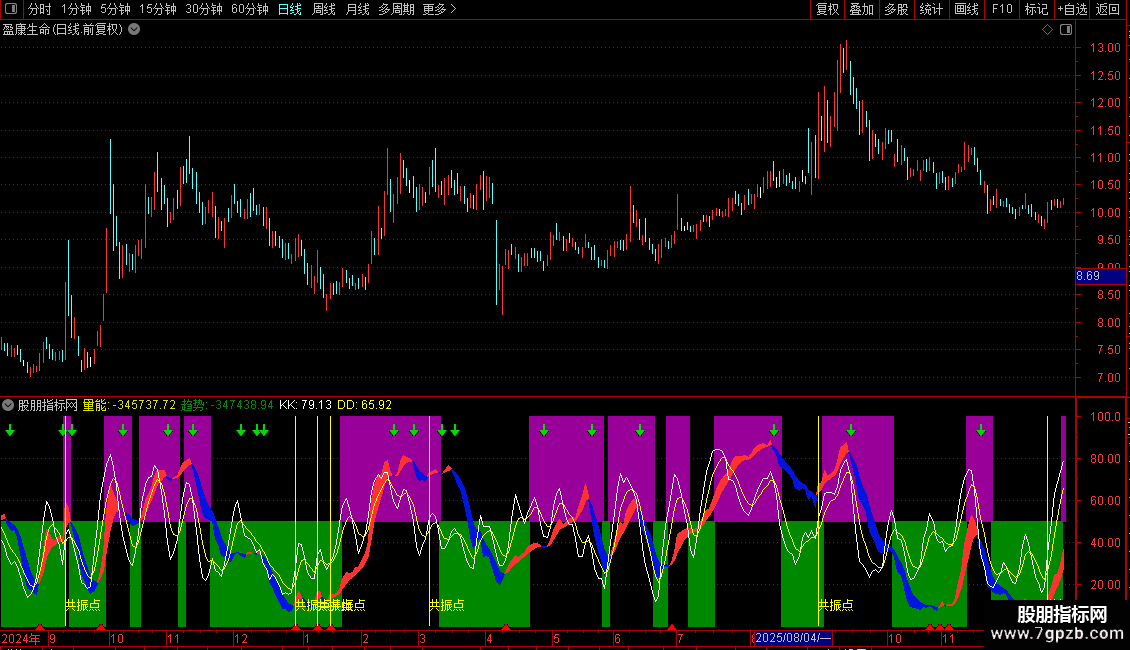Select the 日线 daily chart tab
This screenshot has width=1130, height=650.
click(x=290, y=9)
